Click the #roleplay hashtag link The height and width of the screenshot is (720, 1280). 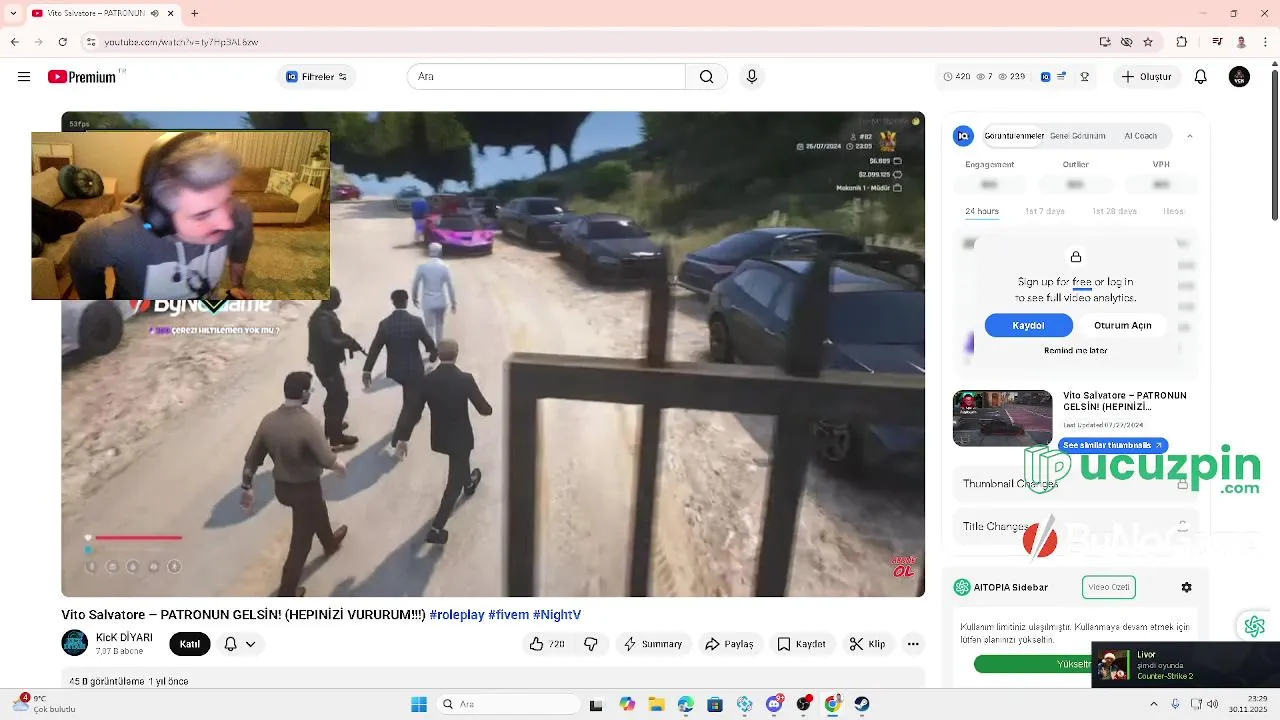(457, 615)
